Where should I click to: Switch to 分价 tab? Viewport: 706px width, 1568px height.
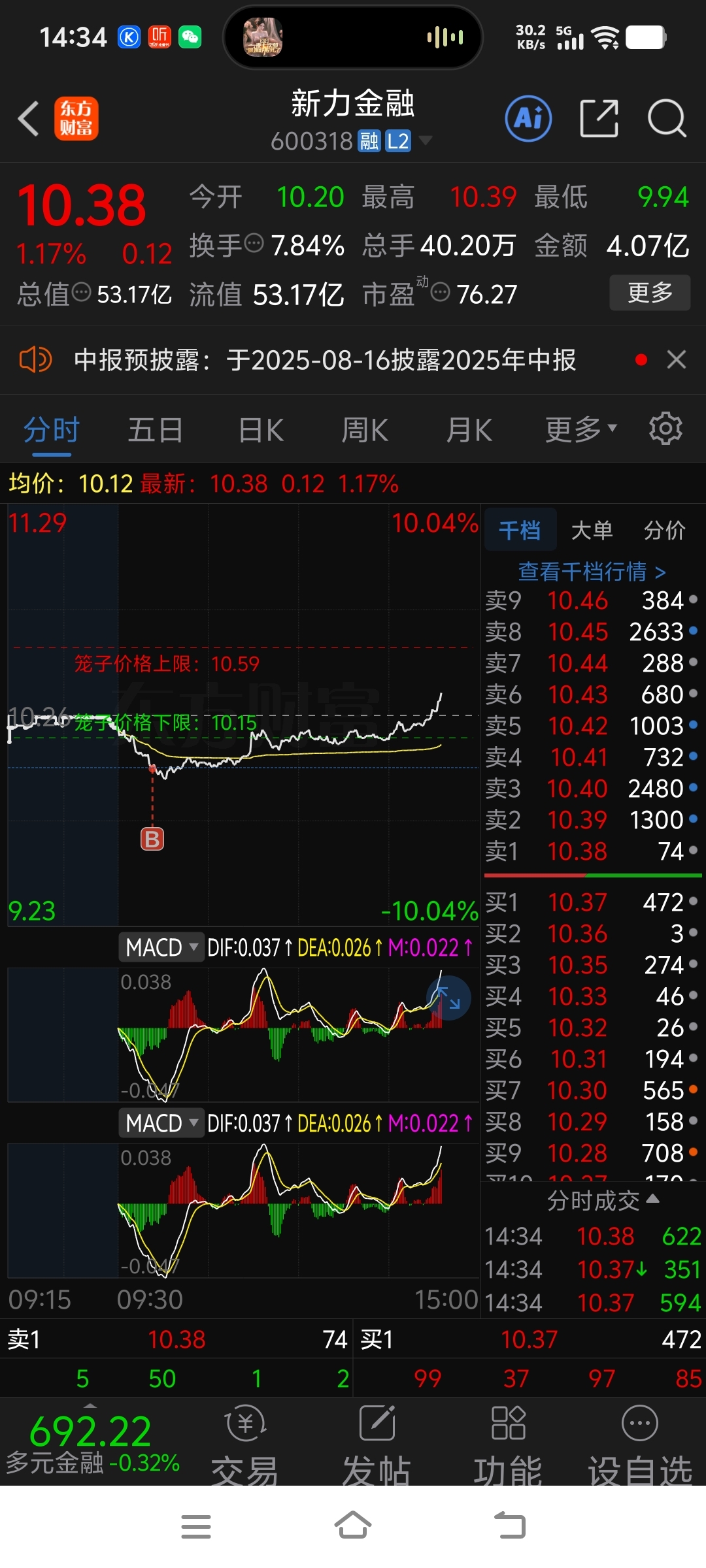(665, 530)
